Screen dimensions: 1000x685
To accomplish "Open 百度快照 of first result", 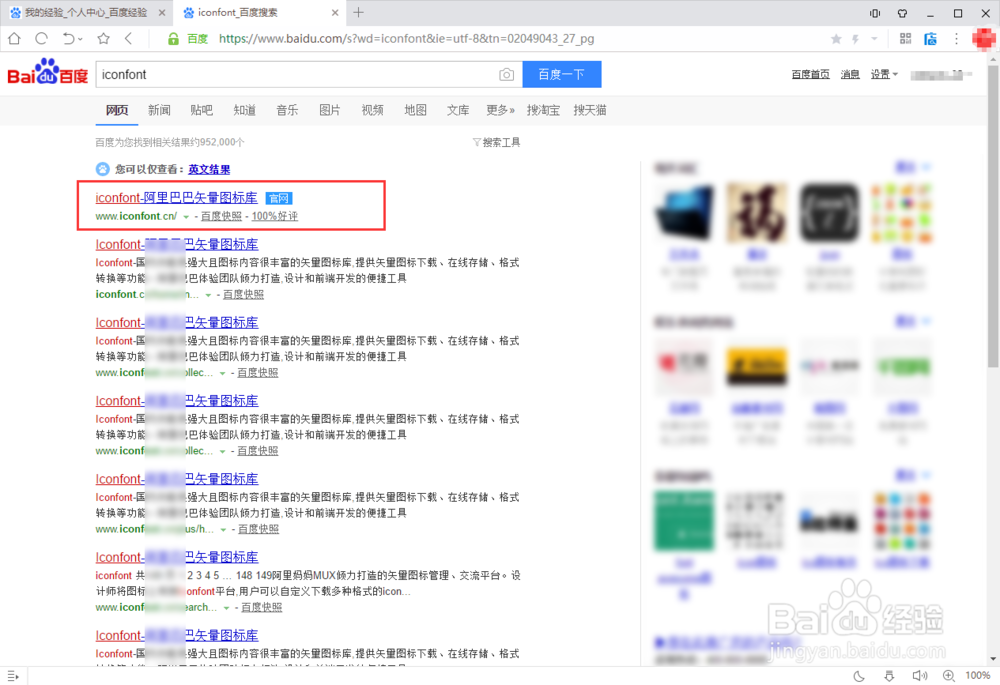I will pyautogui.click(x=221, y=216).
